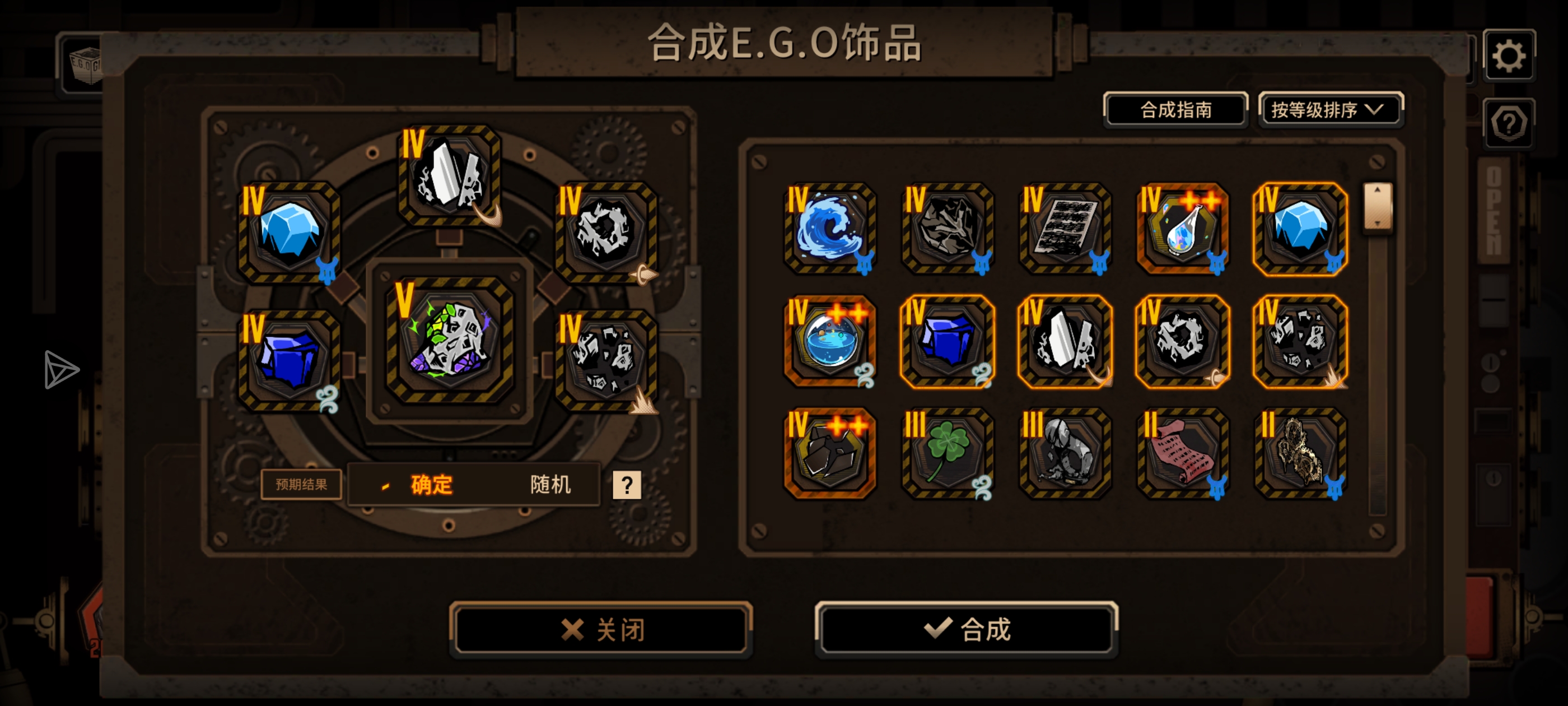
Task: Expand the sort order chevron arrow
Action: point(1374,110)
